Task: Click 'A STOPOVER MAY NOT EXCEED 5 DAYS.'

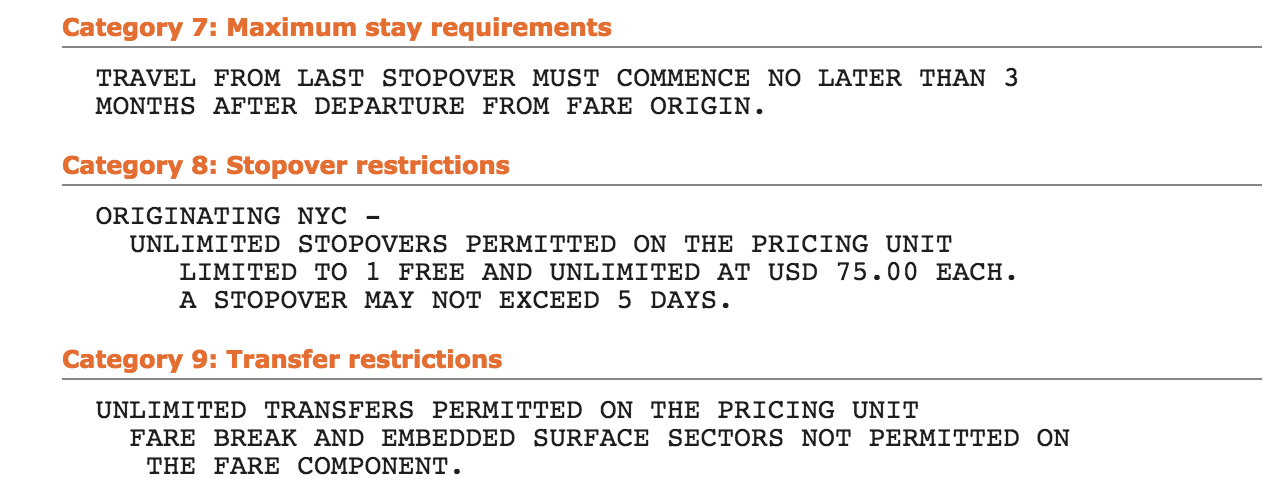Action: pyautogui.click(x=455, y=300)
